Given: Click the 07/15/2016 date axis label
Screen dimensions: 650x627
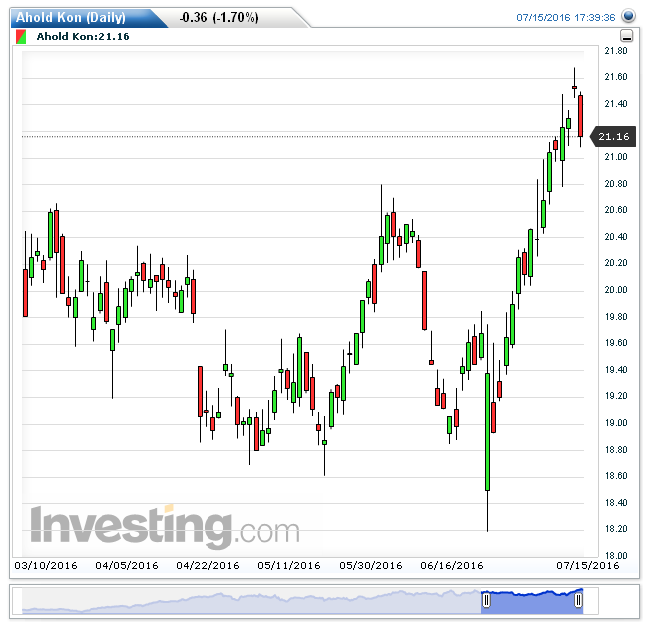Looking at the screenshot, I should (588, 565).
